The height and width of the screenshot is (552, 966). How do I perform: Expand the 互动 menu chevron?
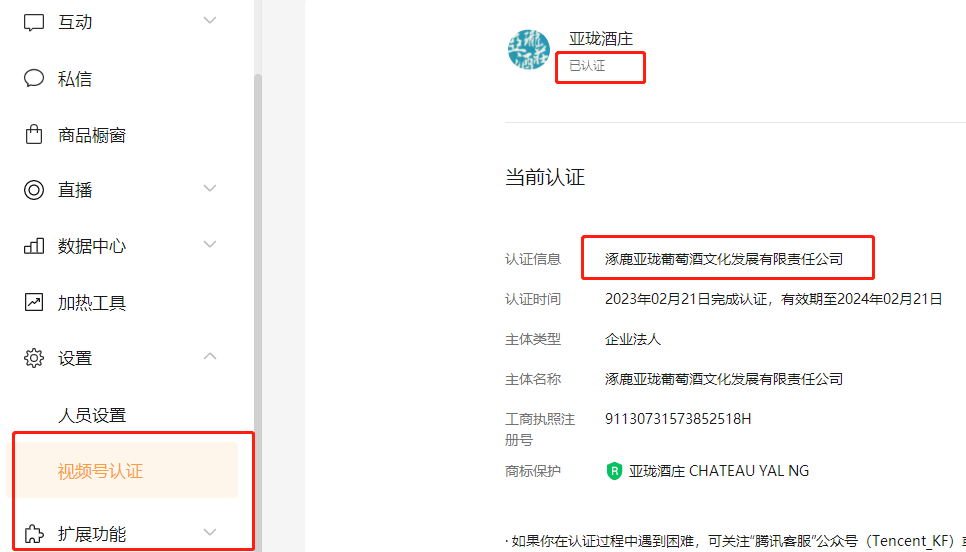click(210, 20)
